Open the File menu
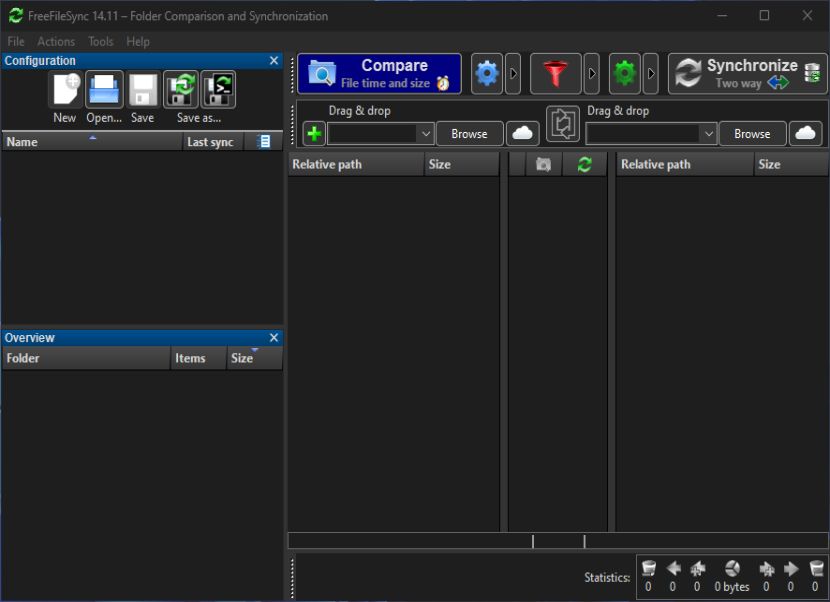The height and width of the screenshot is (602, 830). pos(15,41)
